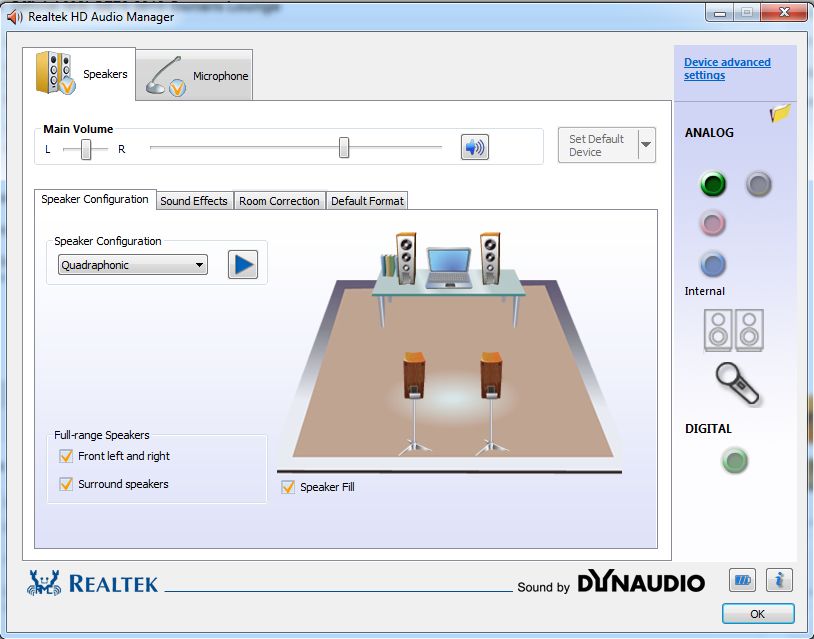Click the rear left surround speaker
Screen dimensions: 814x639
(x=414, y=403)
